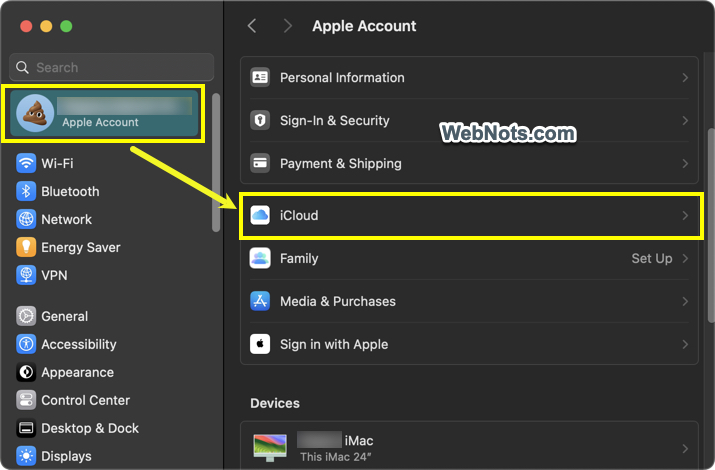The width and height of the screenshot is (715, 470).
Task: Open the Personal Information row
Action: pos(469,77)
